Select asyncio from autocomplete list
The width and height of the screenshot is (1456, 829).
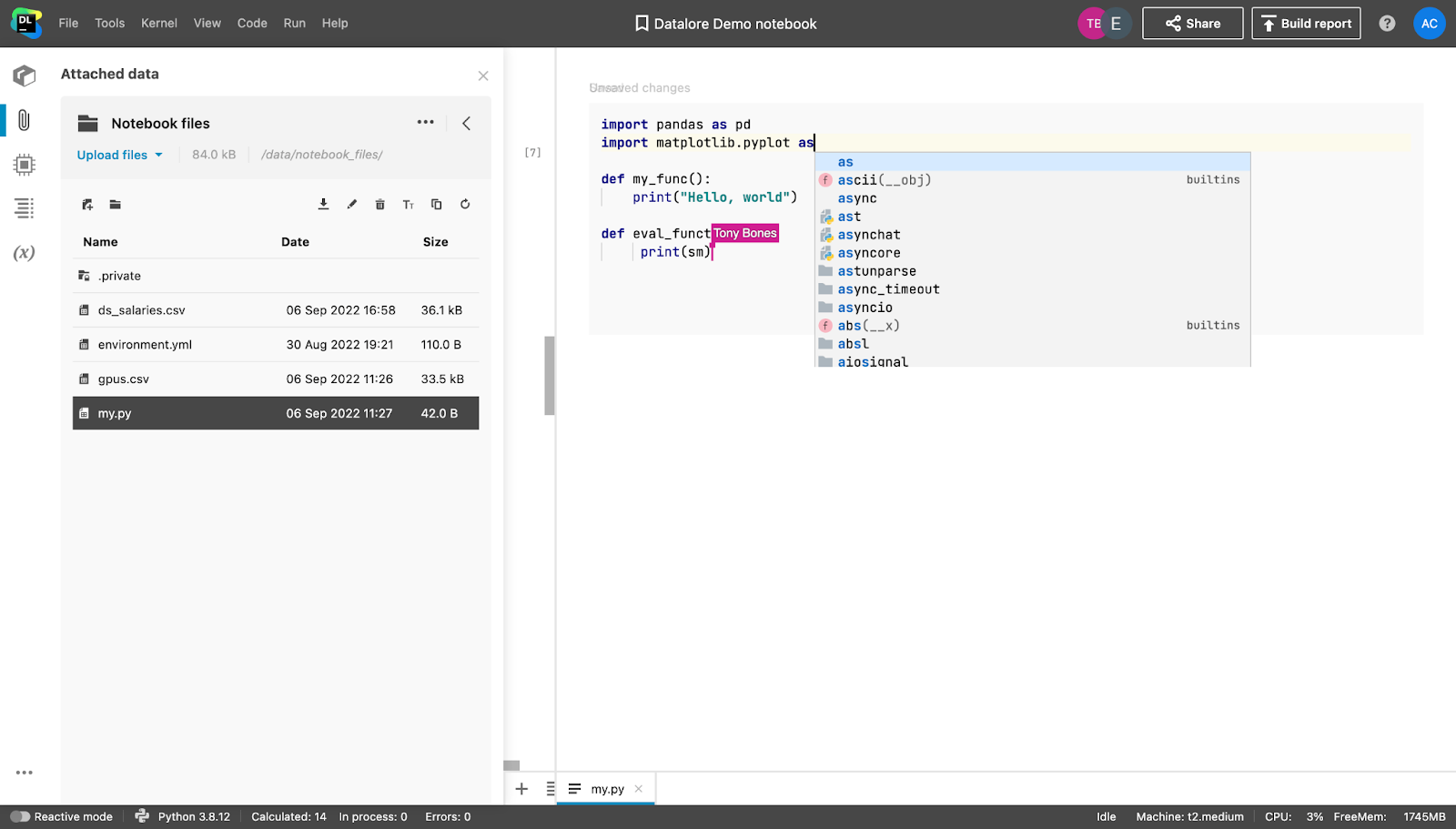[x=864, y=308]
